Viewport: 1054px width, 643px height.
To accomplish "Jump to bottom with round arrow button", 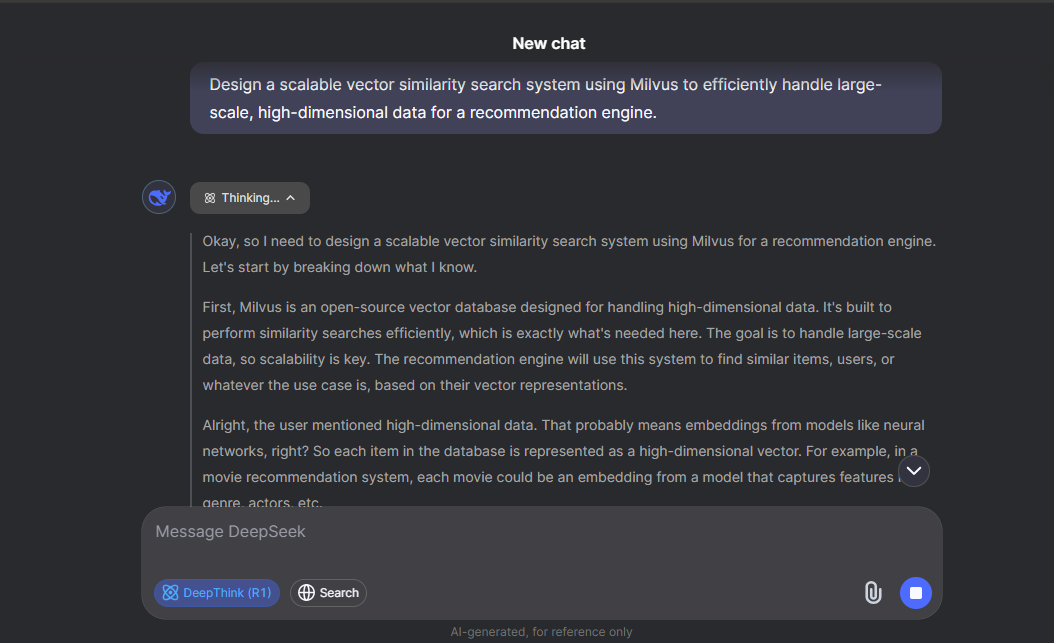I will 914,471.
